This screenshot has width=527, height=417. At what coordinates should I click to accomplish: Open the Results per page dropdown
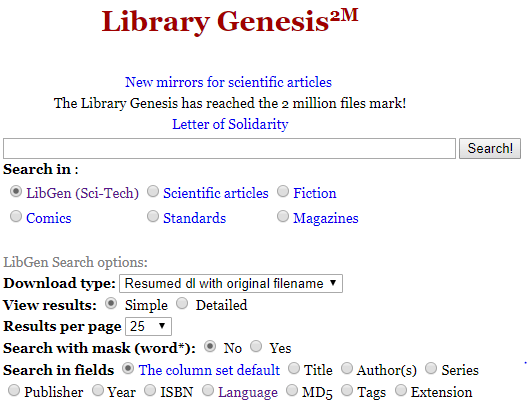(x=148, y=326)
